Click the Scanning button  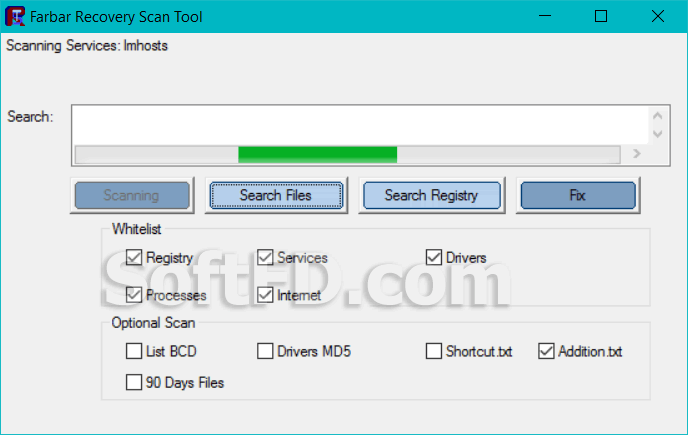click(132, 195)
